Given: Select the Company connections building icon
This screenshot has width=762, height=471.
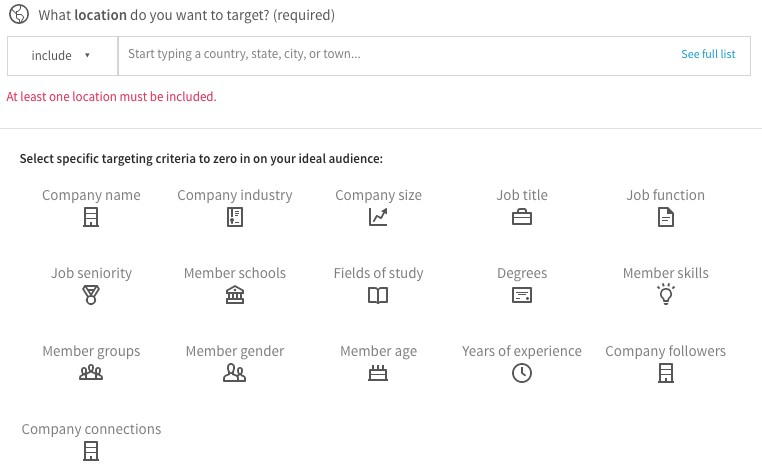Looking at the screenshot, I should [91, 451].
